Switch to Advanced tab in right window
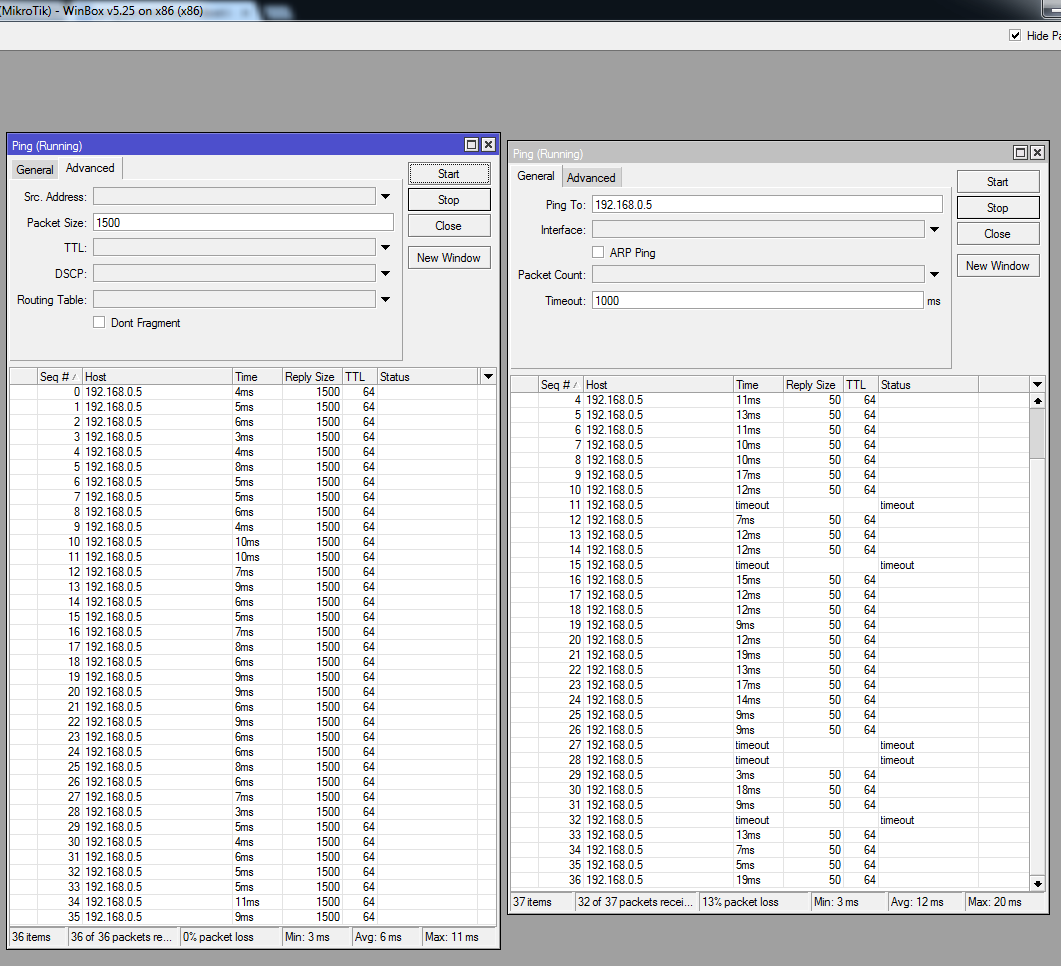Screen dimensions: 1061x966 (x=591, y=178)
